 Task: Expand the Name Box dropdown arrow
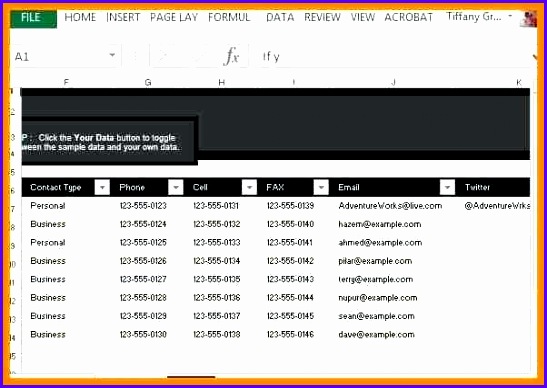(112, 55)
